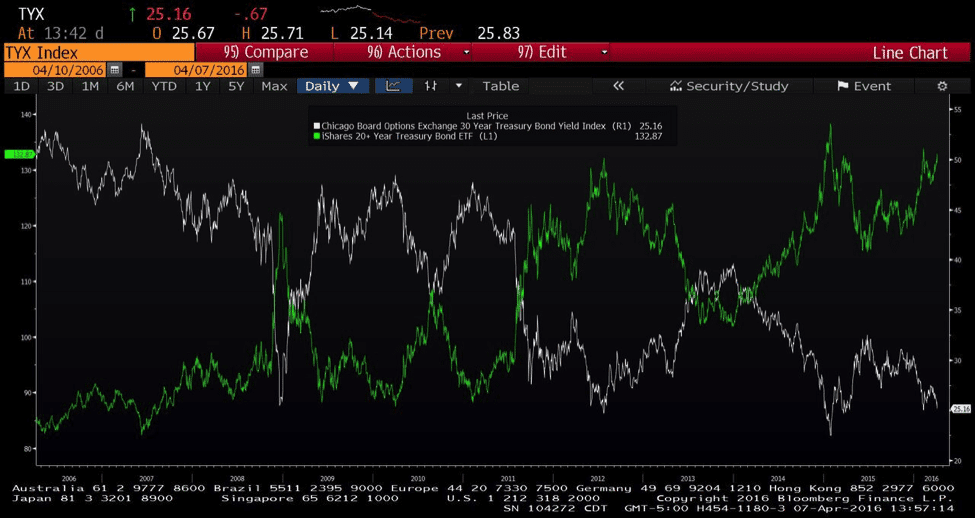Screen dimensions: 975x519
Task: Click green legend swatch for iShares ETF
Action: (x=317, y=135)
